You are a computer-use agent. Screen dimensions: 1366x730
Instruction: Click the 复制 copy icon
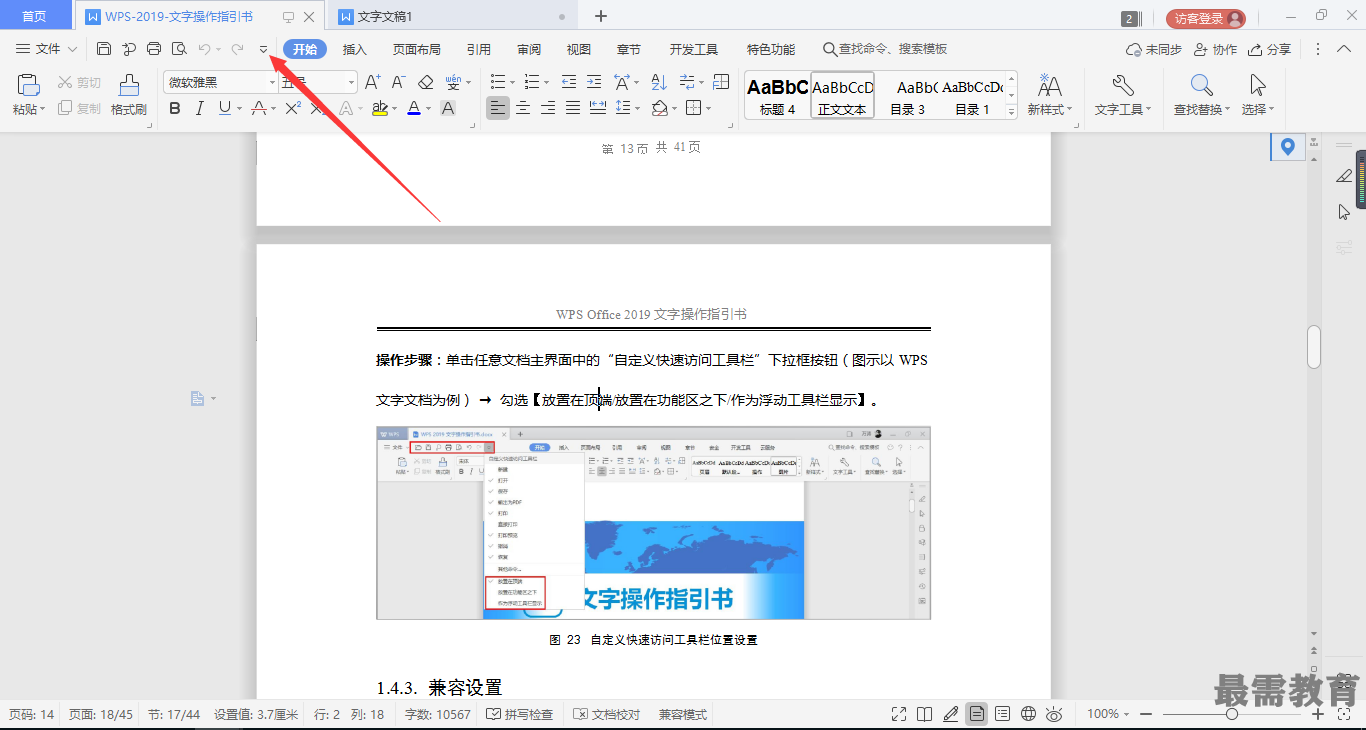pos(66,108)
